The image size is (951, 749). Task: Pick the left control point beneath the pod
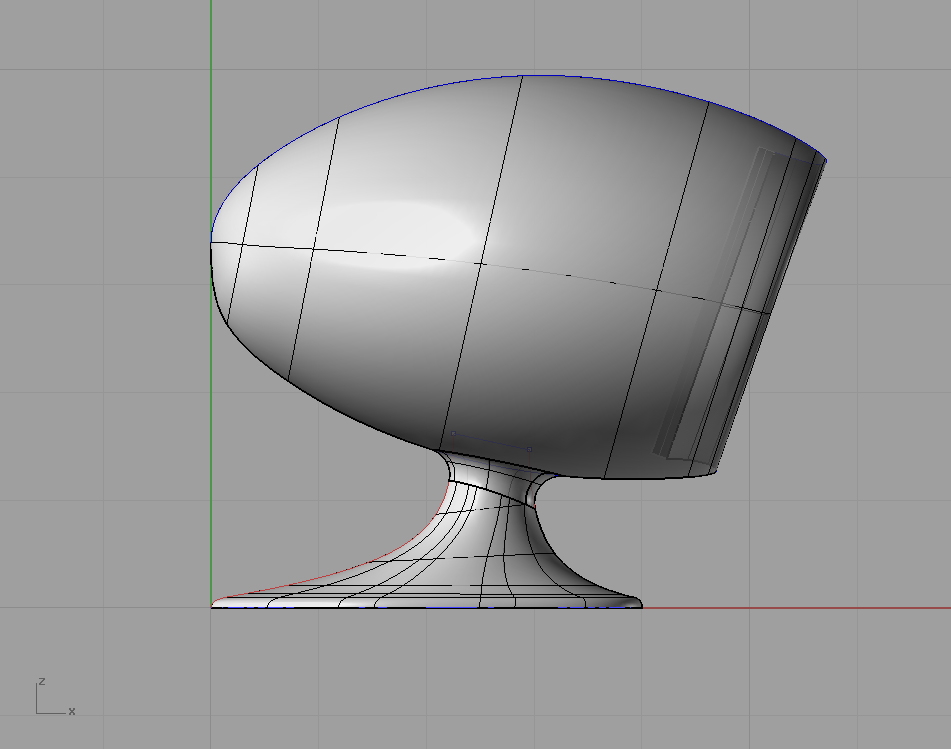point(453,433)
